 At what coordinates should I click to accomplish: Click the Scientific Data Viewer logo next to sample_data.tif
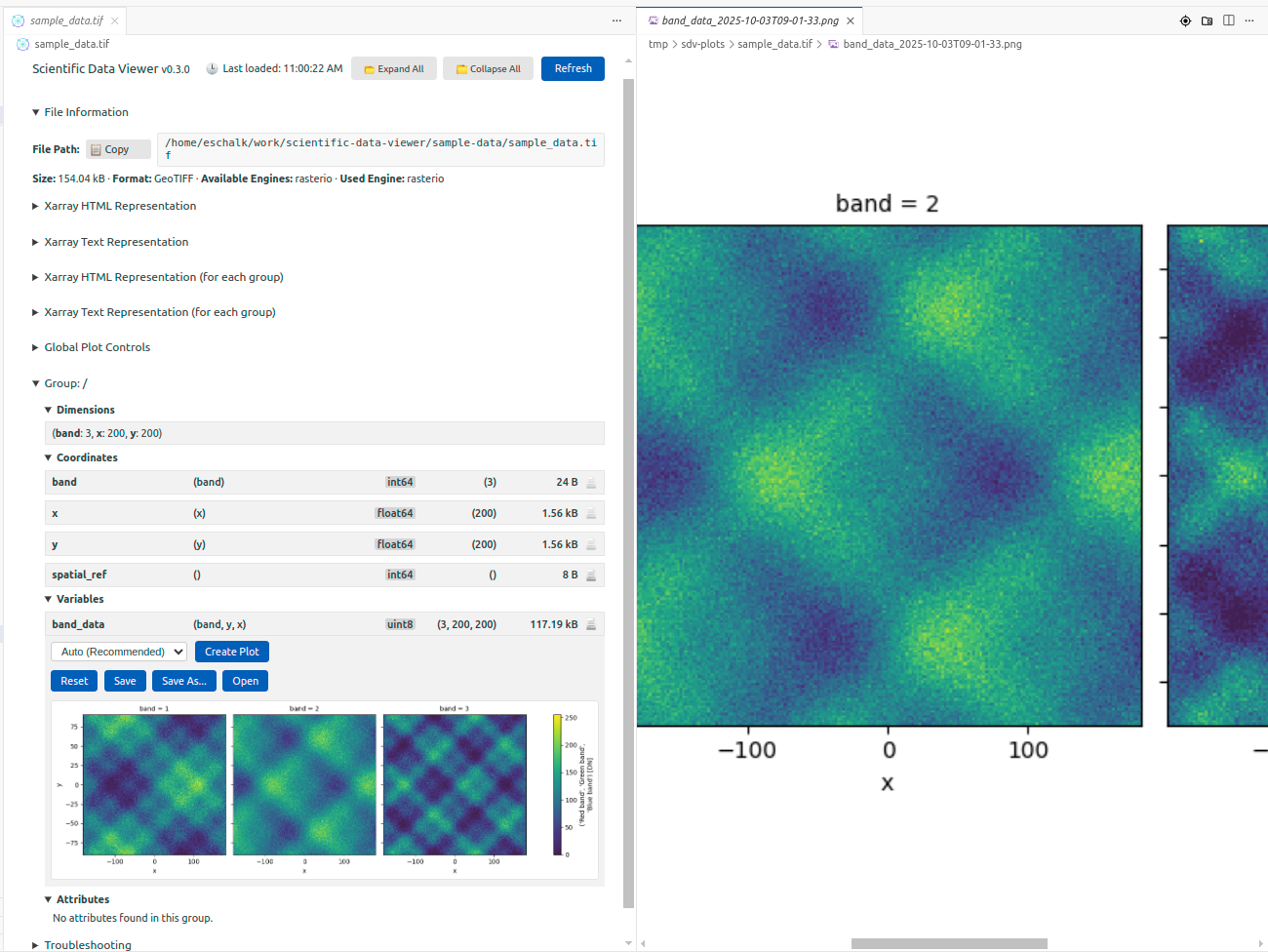(20, 44)
